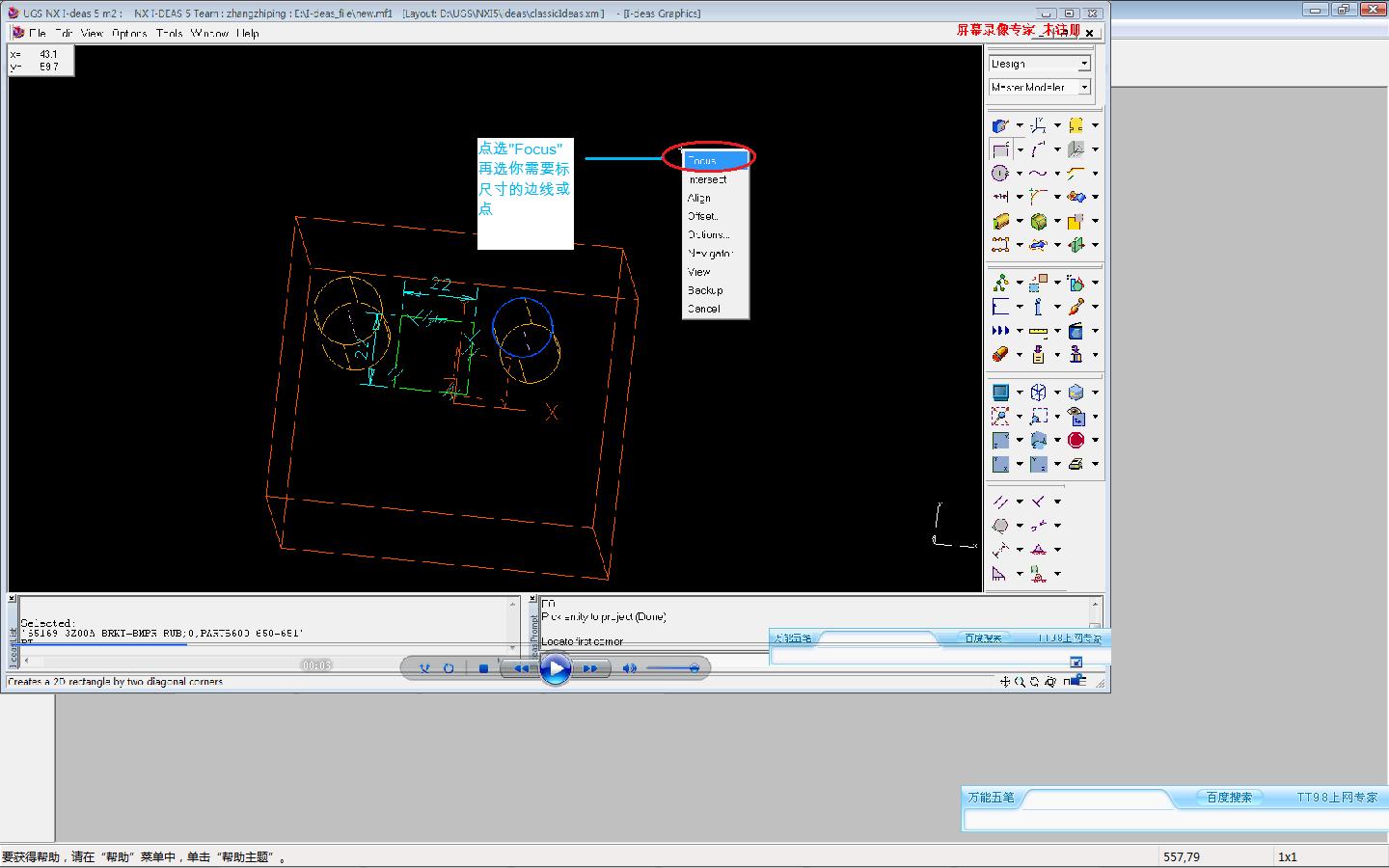Image resolution: width=1389 pixels, height=868 pixels.
Task: Toggle the shuffle button in player
Action: pyautogui.click(x=424, y=668)
